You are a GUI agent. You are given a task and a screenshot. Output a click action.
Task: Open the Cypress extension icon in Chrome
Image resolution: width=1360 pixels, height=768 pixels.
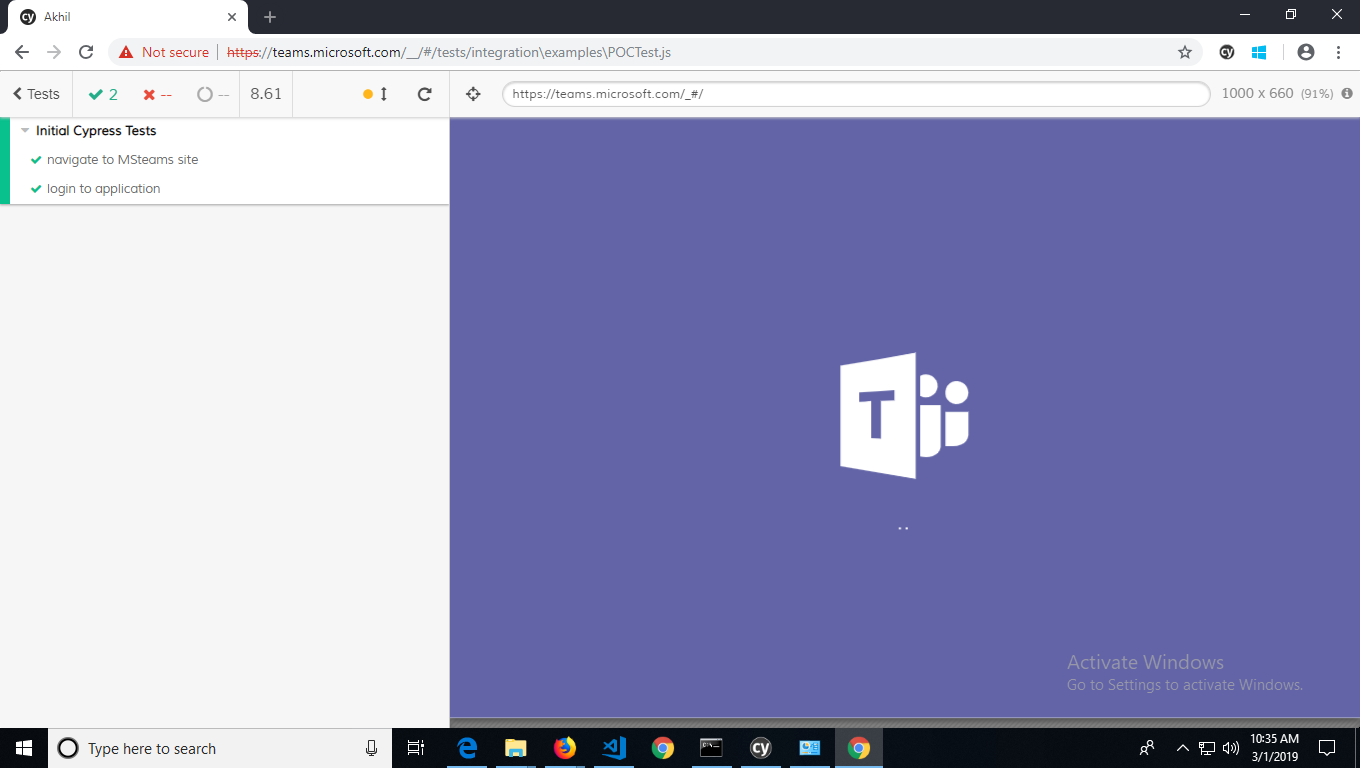click(x=1227, y=52)
